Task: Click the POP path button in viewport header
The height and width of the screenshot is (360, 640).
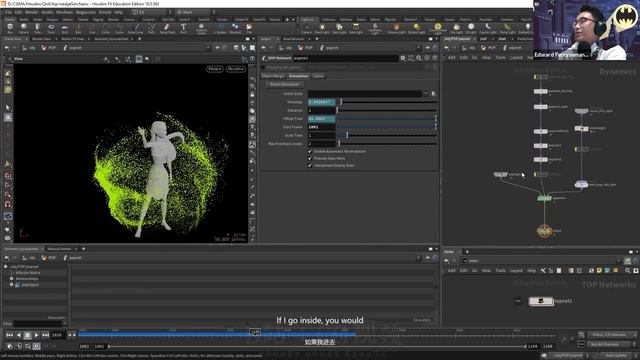Action: click(x=49, y=48)
